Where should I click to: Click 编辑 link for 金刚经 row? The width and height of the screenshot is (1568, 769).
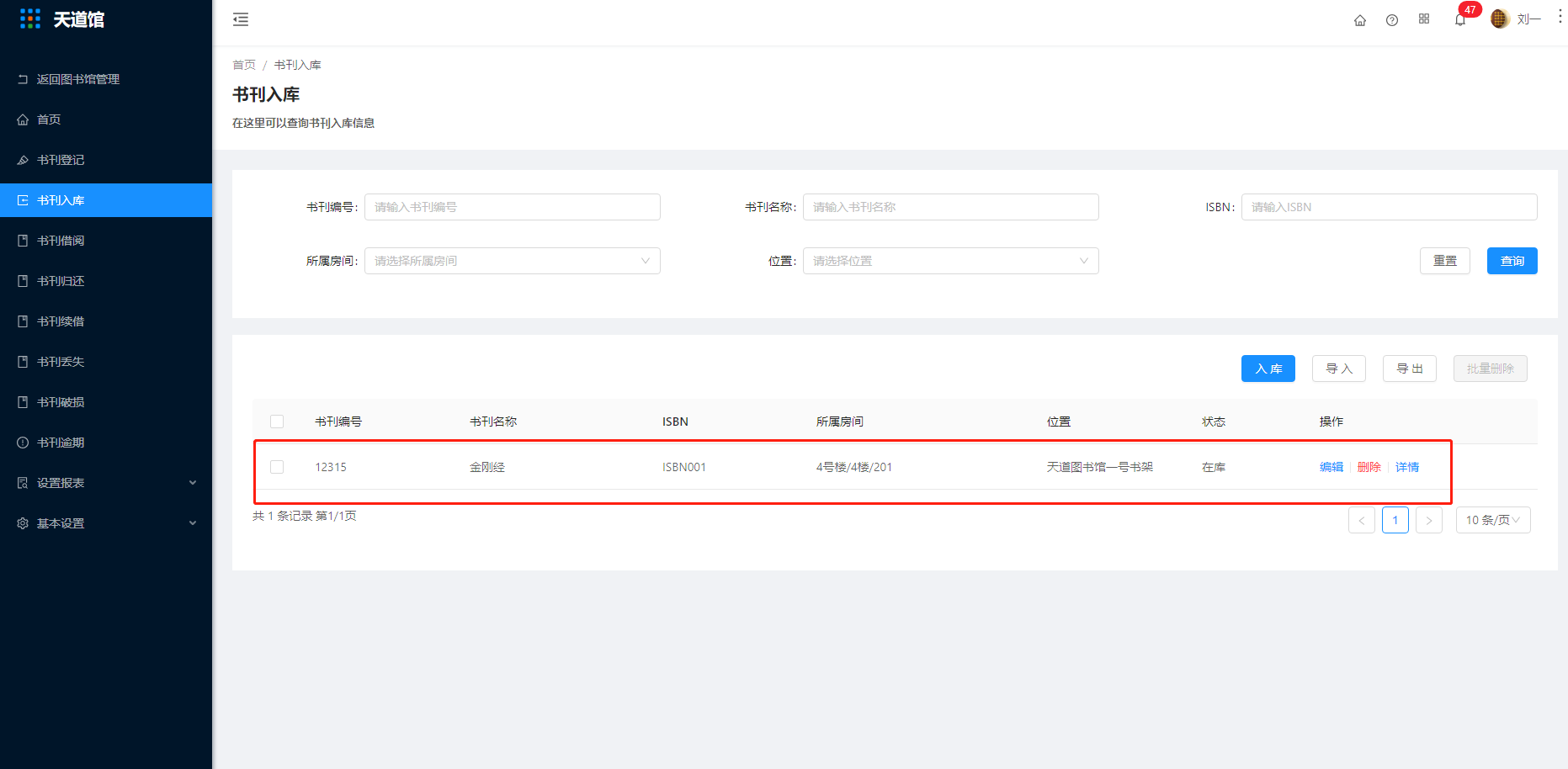(x=1331, y=467)
